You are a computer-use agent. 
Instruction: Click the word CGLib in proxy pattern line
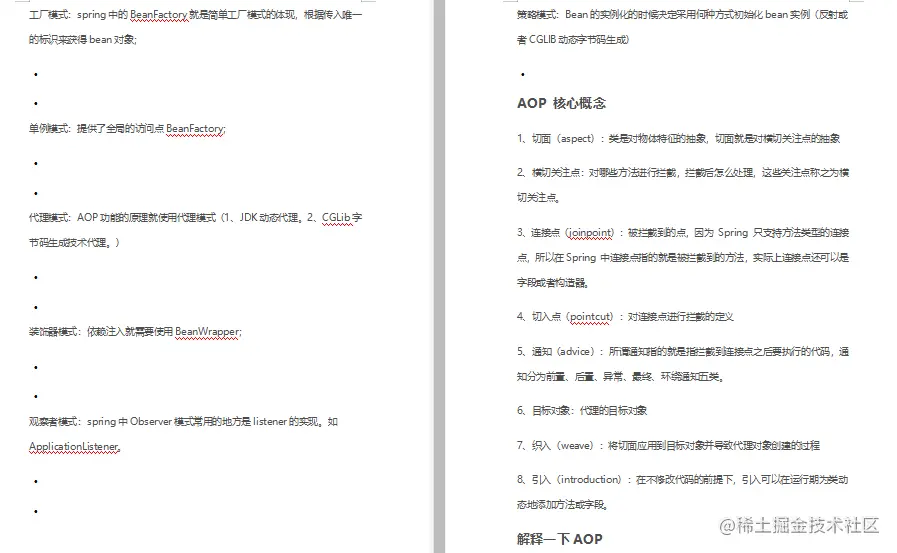point(337,218)
